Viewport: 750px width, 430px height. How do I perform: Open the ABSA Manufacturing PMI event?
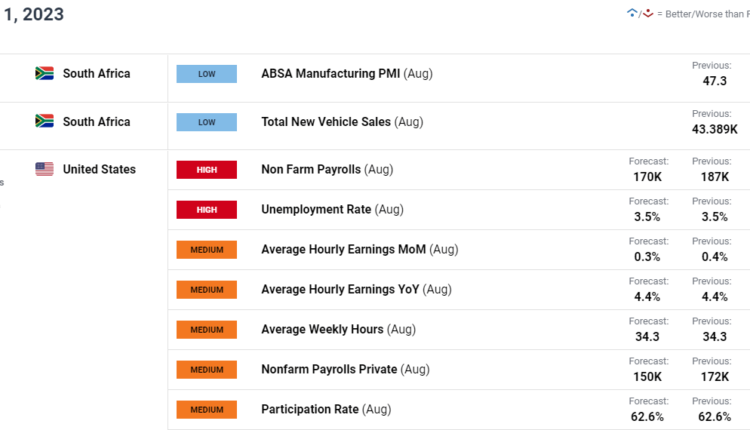(x=330, y=74)
